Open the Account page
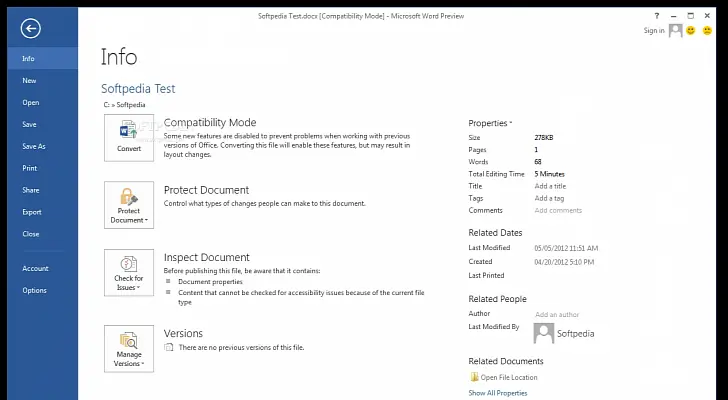The image size is (728, 400). 43,268
